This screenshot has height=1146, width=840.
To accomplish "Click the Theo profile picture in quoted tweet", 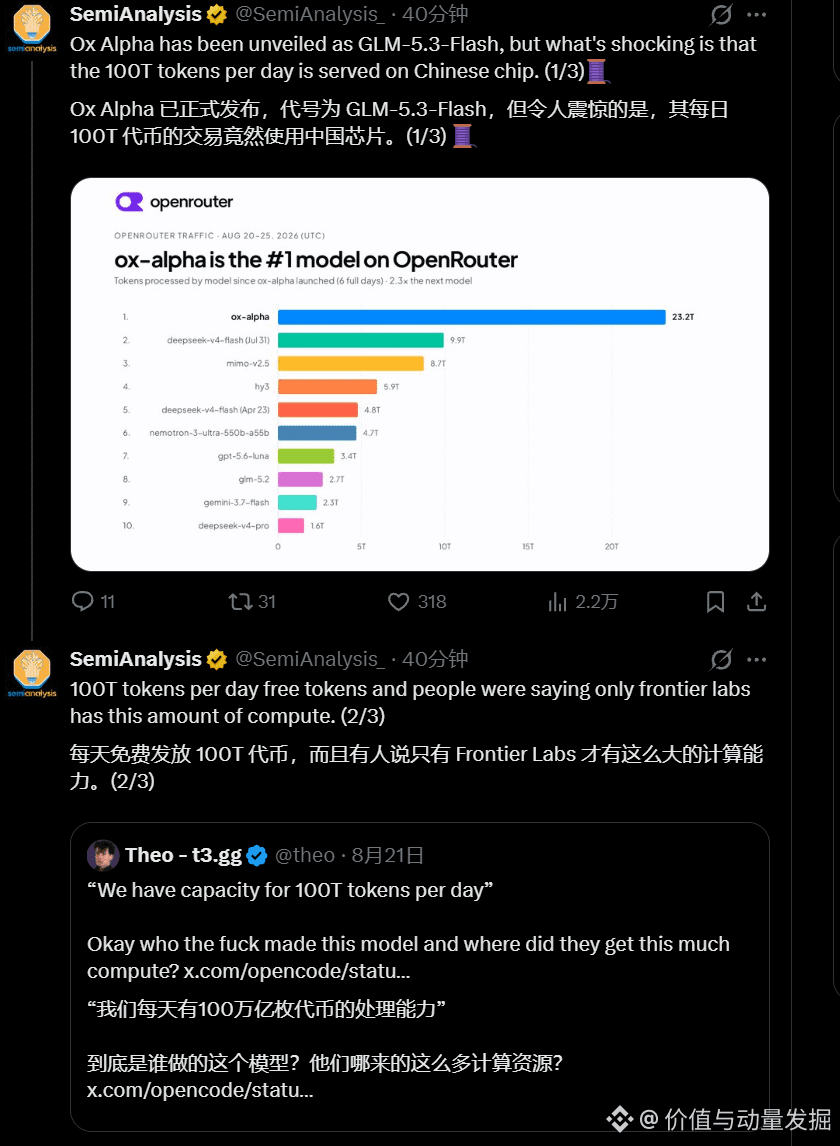I will (103, 855).
